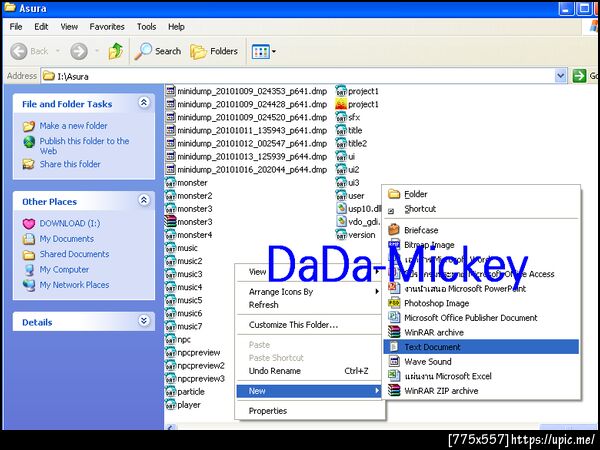Viewport: 600px width, 450px height.
Task: Choose Folder in the New submenu
Action: point(481,194)
